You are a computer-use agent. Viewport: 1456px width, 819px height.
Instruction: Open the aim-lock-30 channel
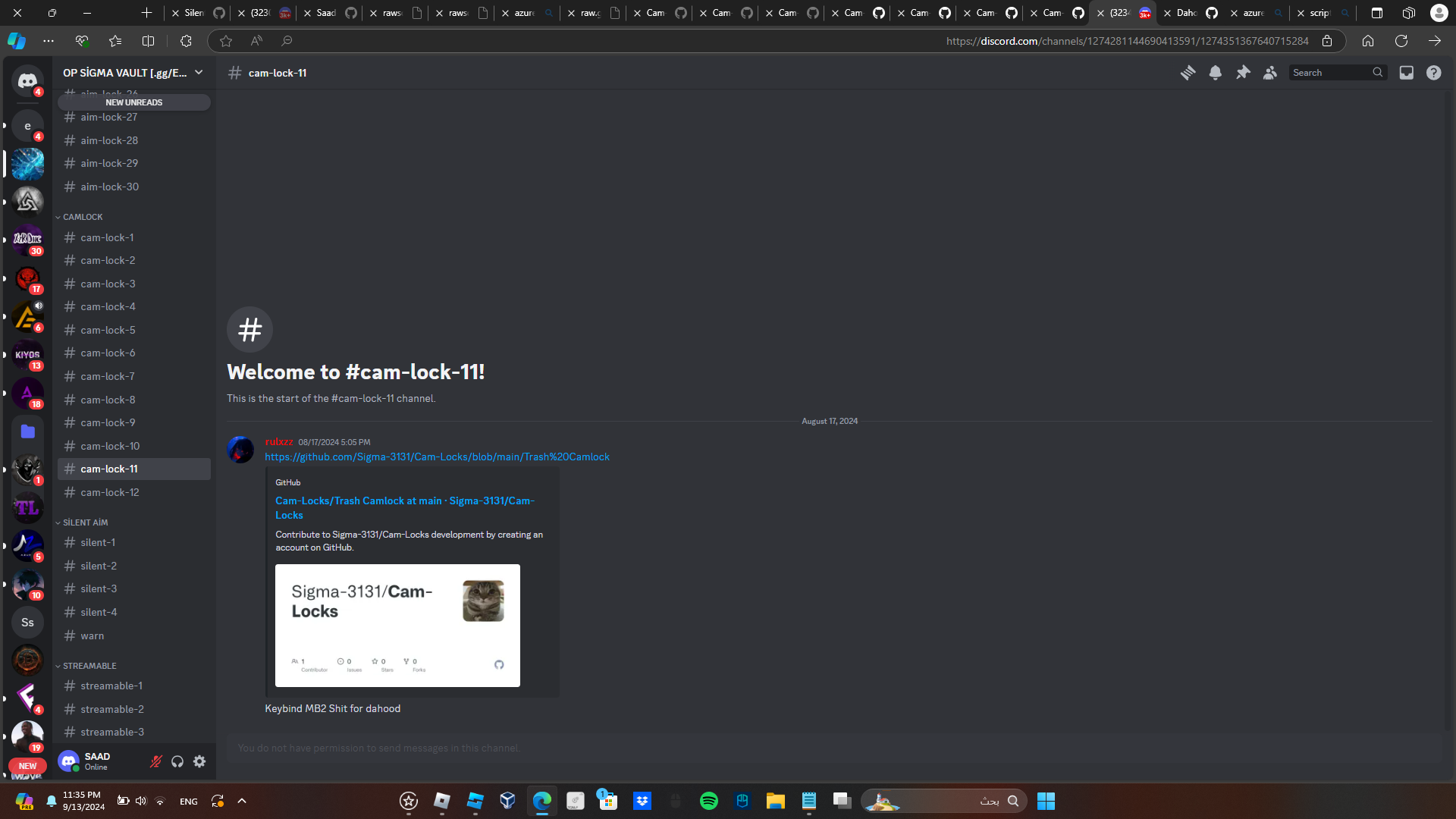pyautogui.click(x=134, y=187)
